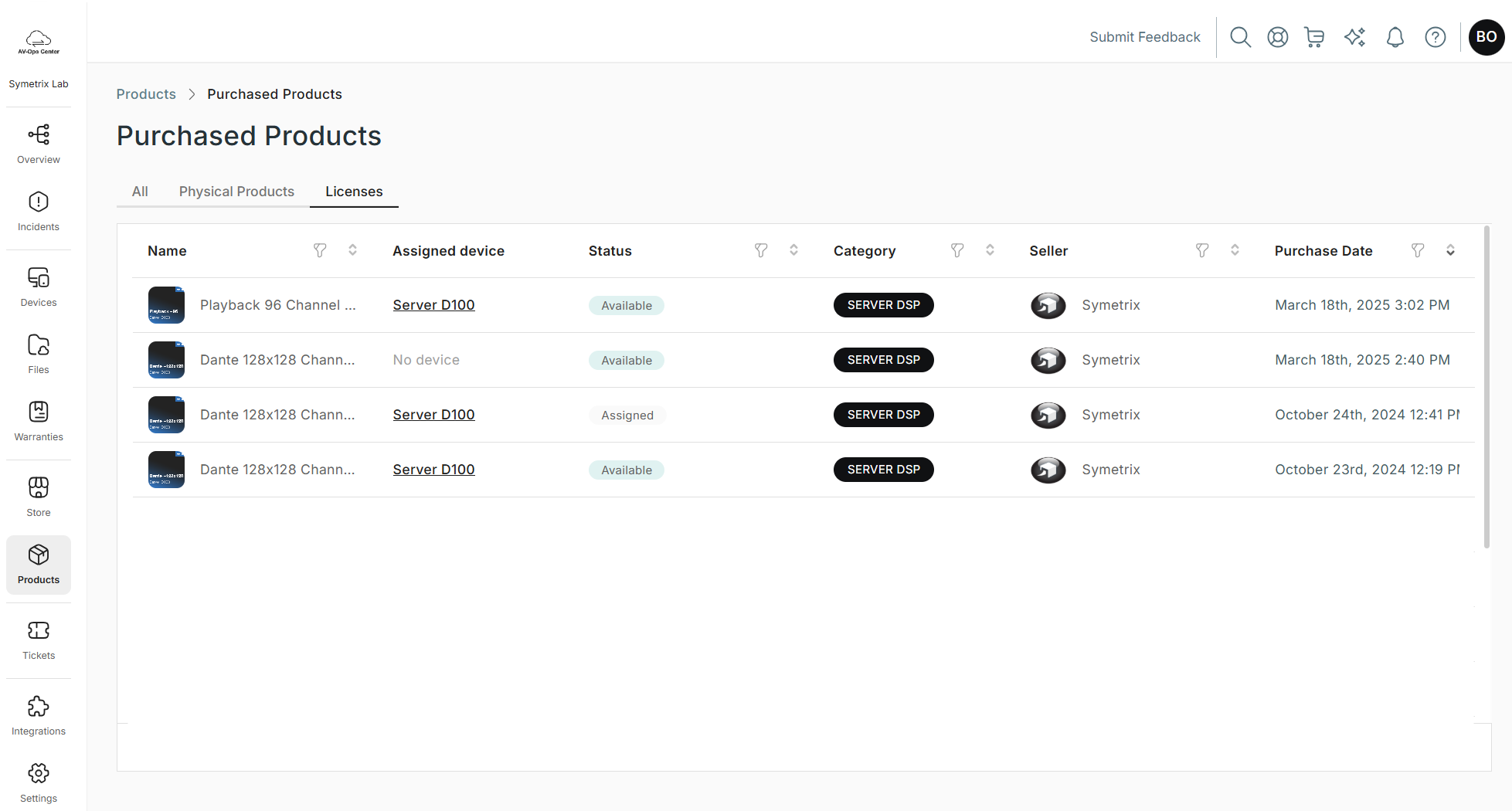The height and width of the screenshot is (811, 1512).
Task: Open the Overview sidebar section
Action: [39, 144]
